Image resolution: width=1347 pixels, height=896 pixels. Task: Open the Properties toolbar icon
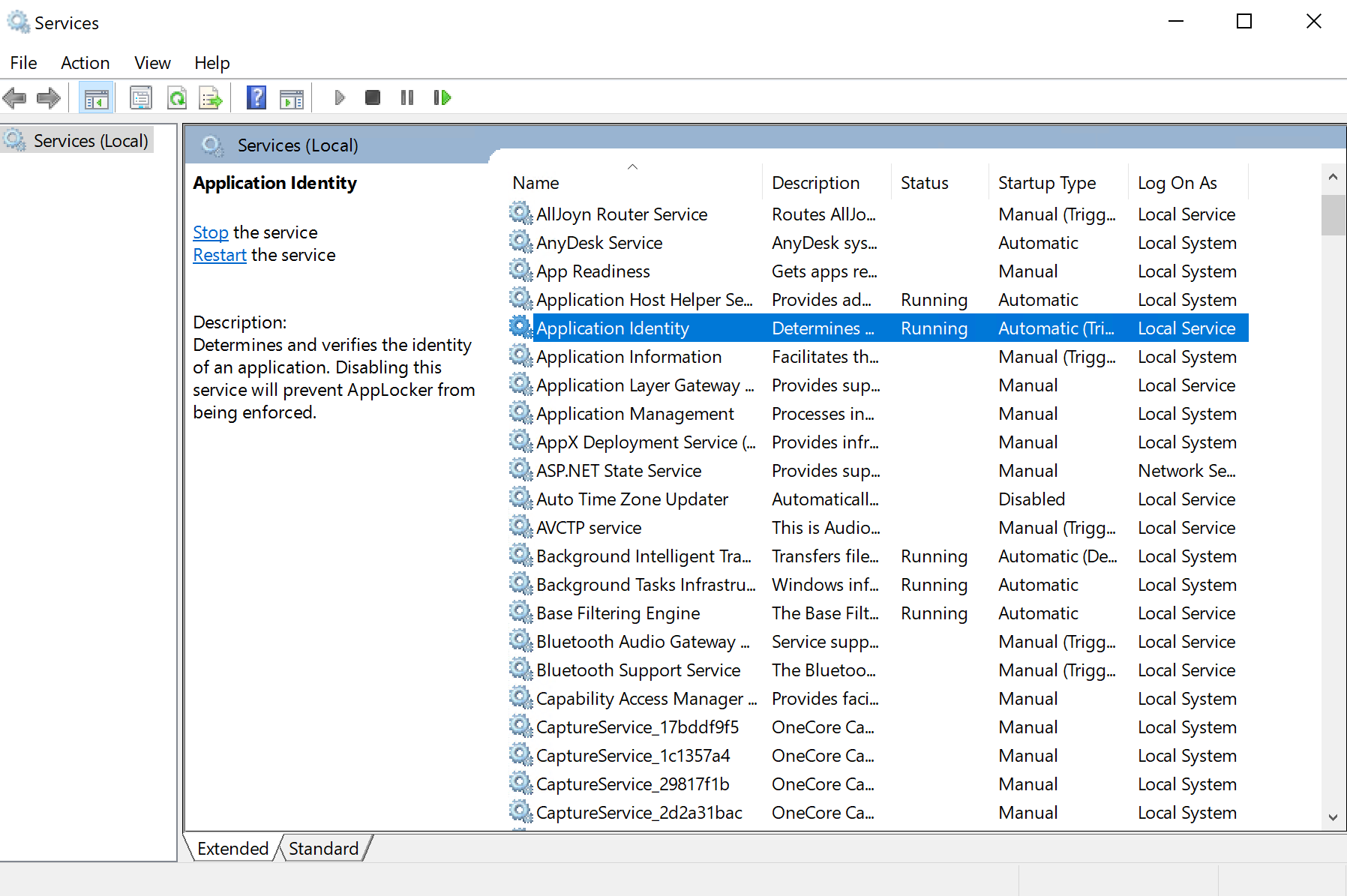(141, 97)
